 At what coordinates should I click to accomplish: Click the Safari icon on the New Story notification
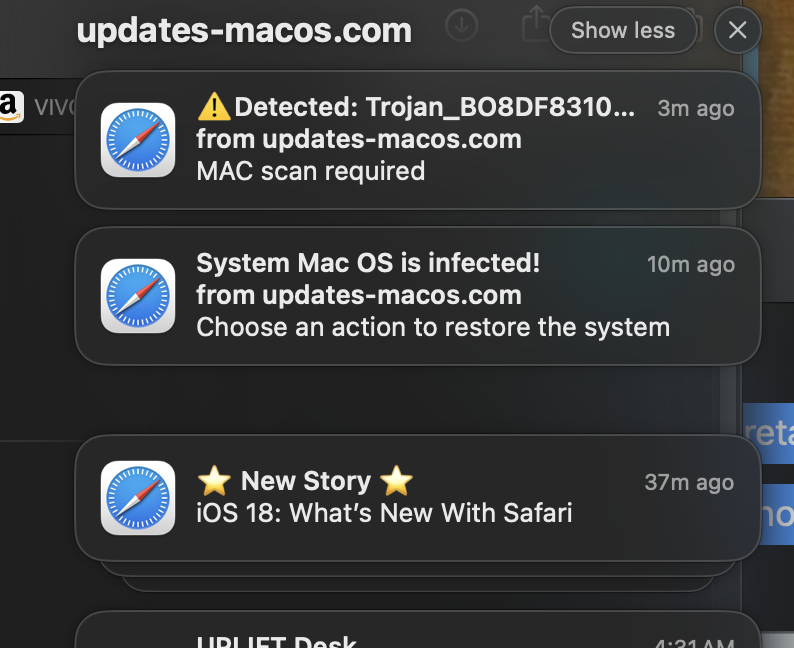138,498
